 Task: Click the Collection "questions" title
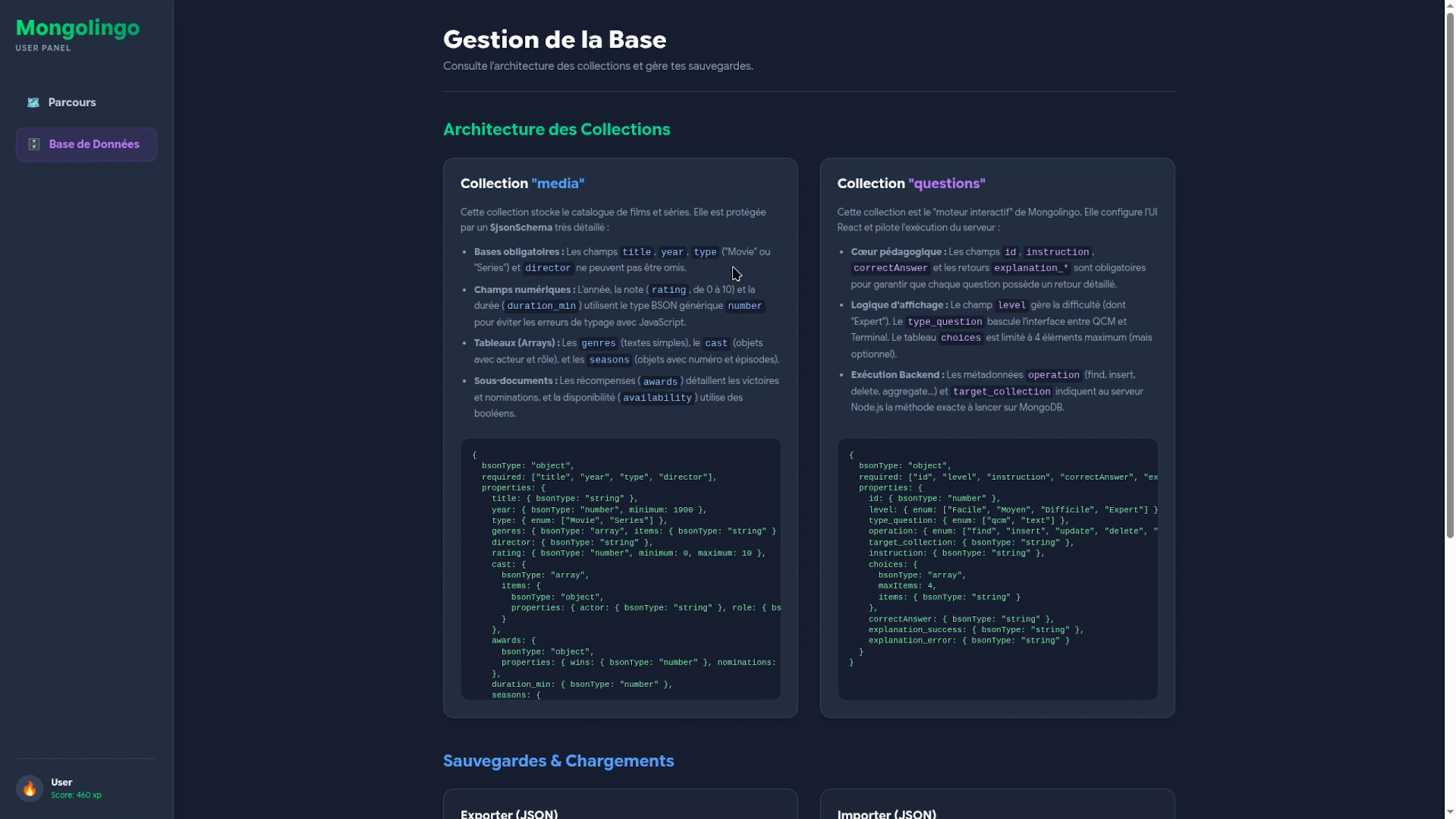[x=910, y=184]
